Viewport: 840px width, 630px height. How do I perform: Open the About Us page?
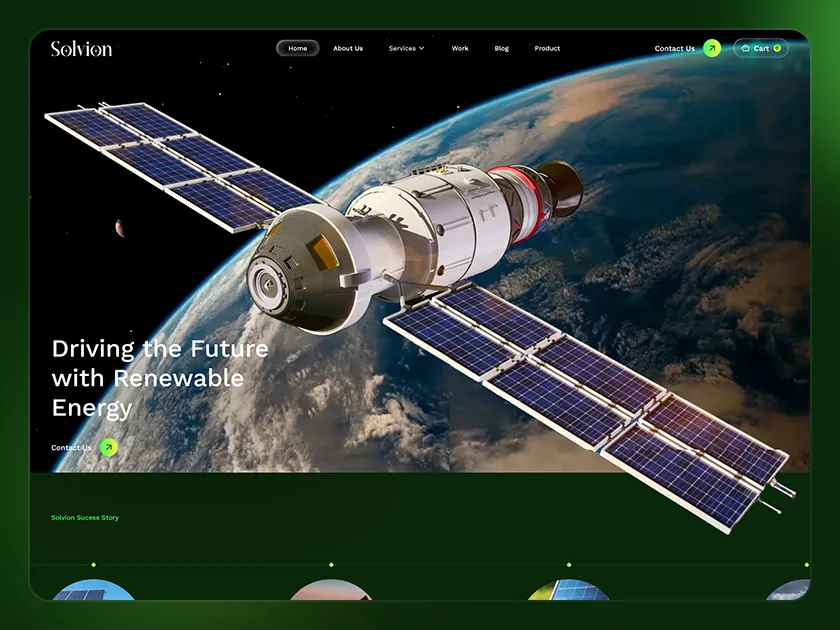(x=348, y=48)
